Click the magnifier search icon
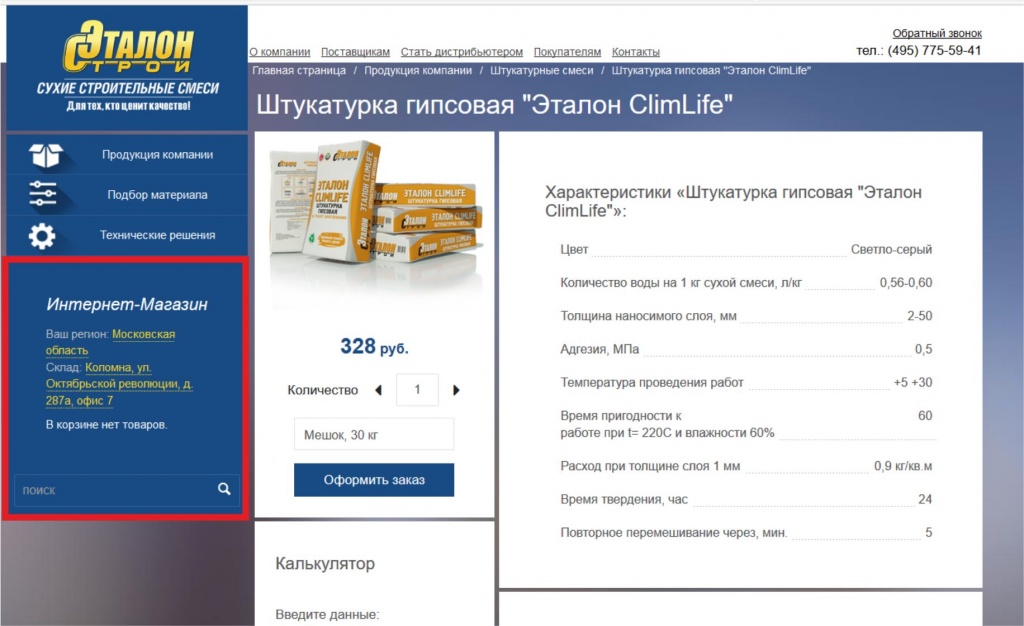This screenshot has width=1024, height=626. 224,489
